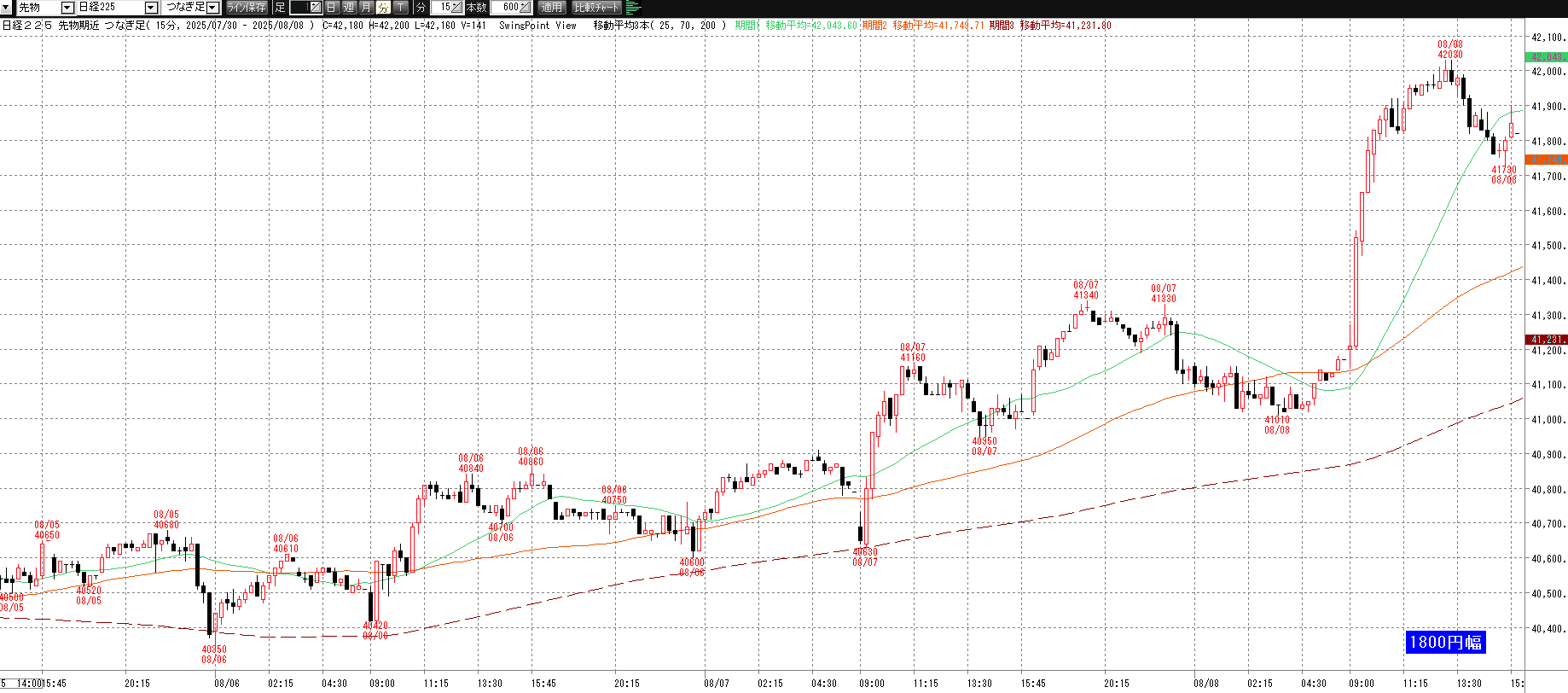Select weekly candles with 週 button
The image size is (1568, 693).
tap(349, 7)
